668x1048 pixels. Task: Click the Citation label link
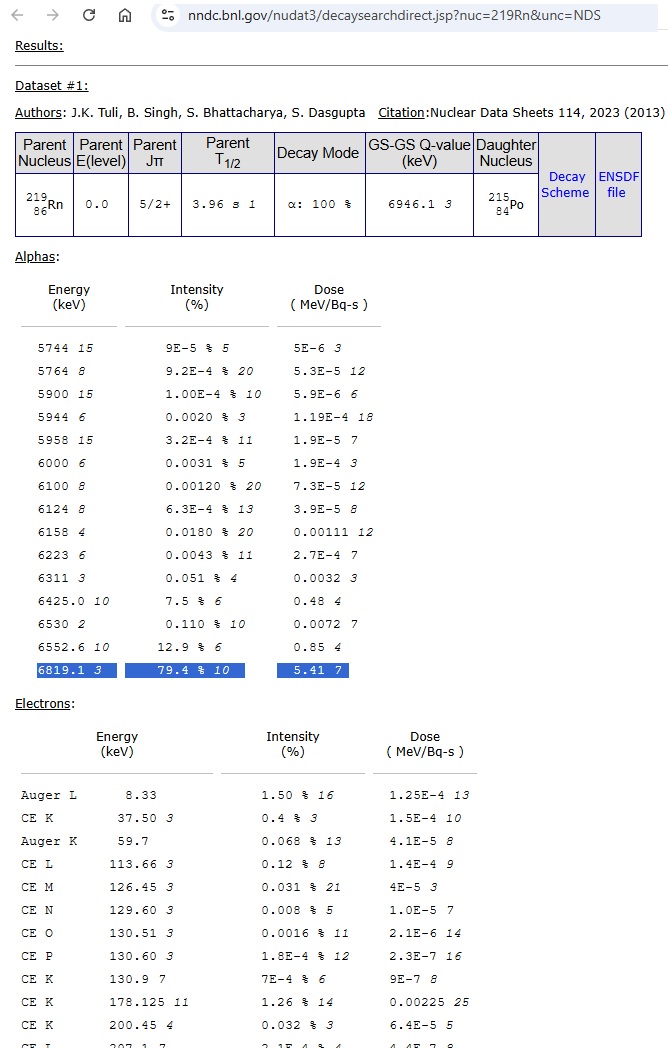click(x=401, y=112)
